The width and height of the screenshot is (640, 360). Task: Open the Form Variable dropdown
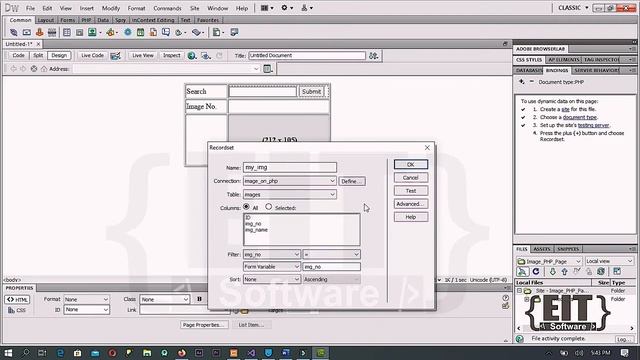point(271,267)
